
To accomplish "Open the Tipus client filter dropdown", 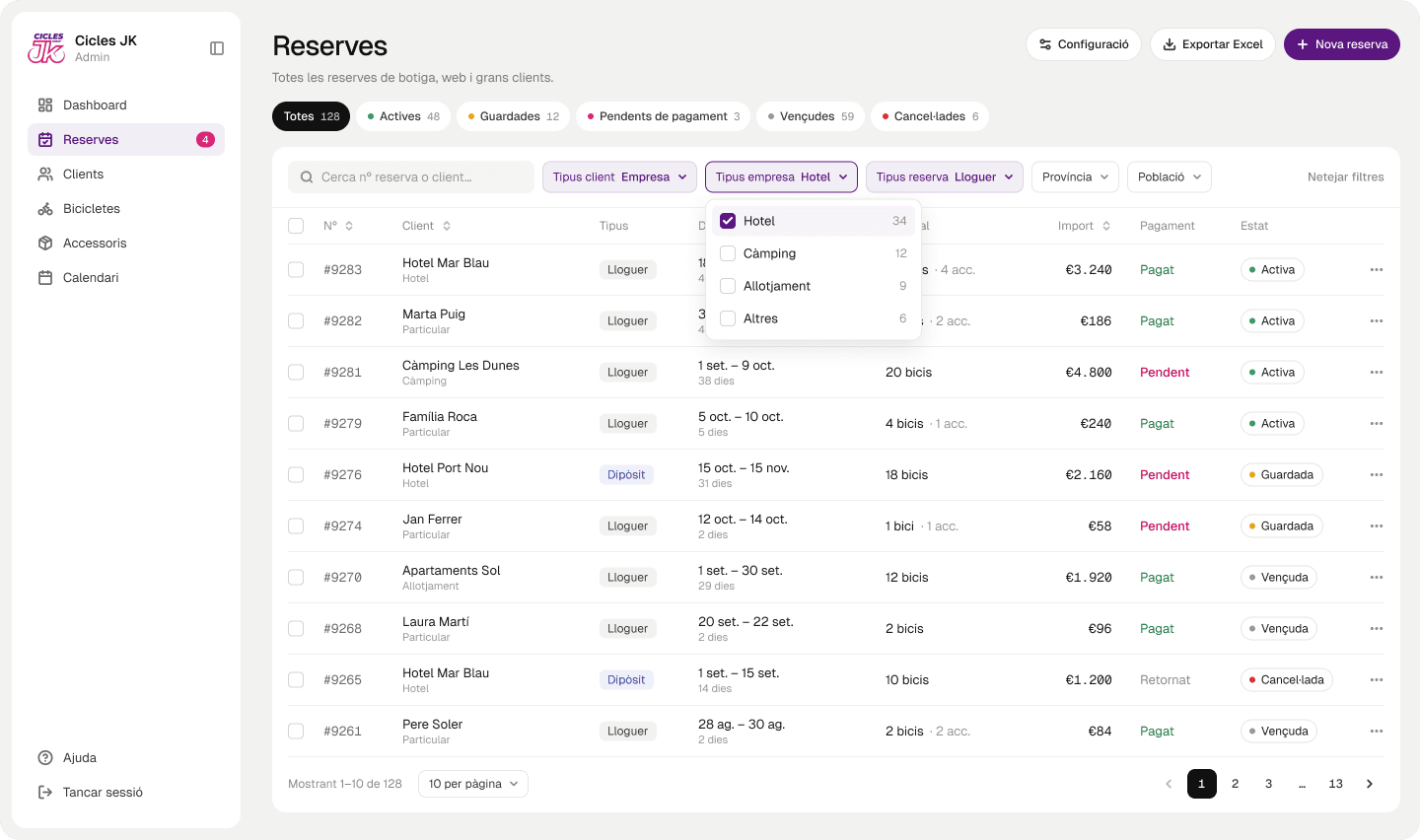I will tap(620, 177).
